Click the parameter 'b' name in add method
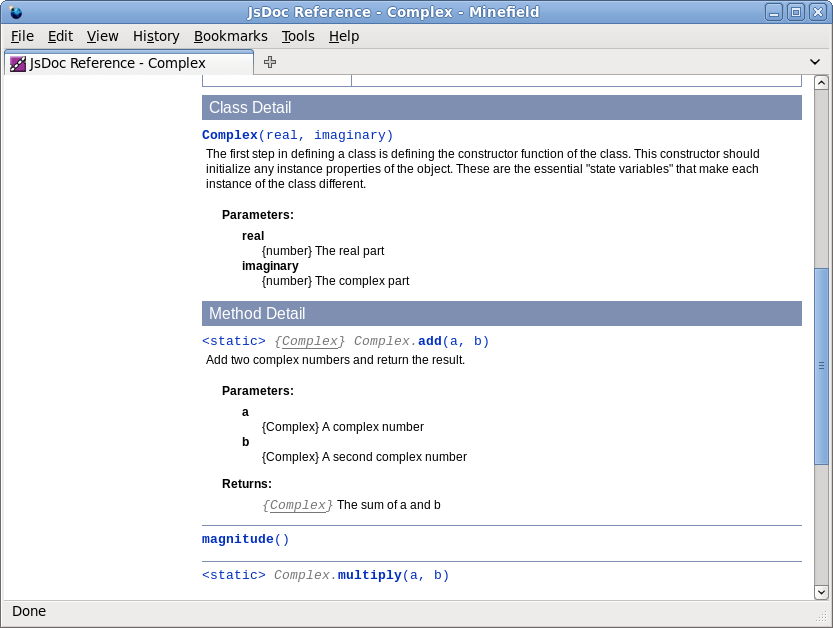Screen dimensions: 833x628 (245, 442)
